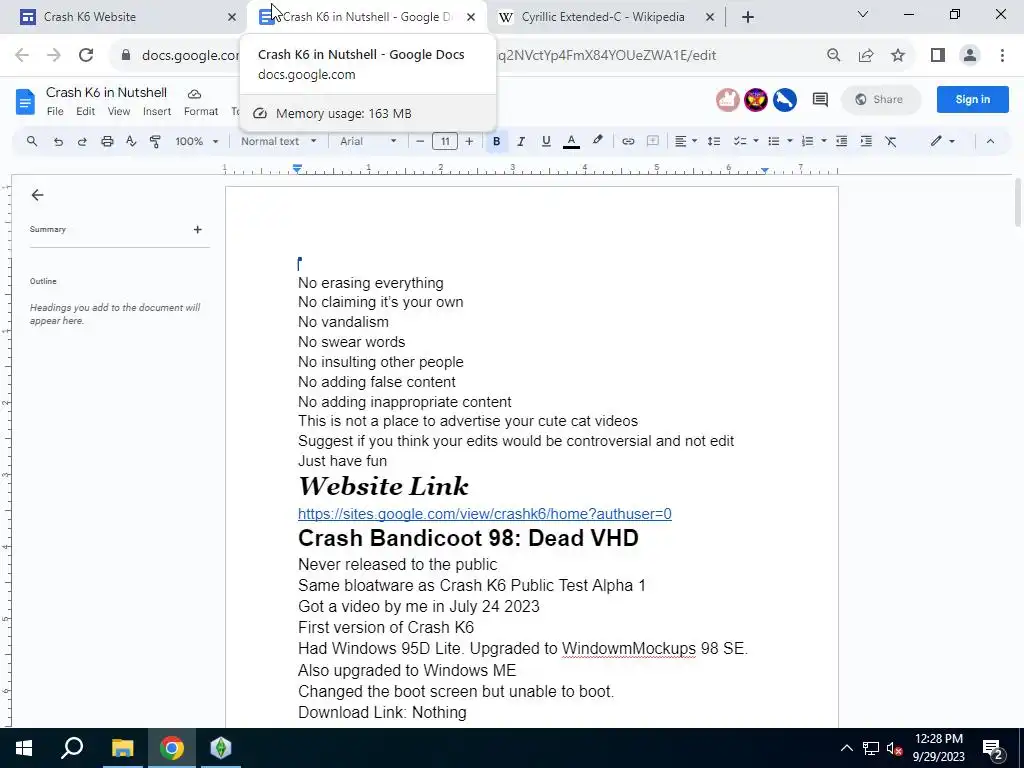Viewport: 1024px width, 768px height.
Task: Open the Windows Start menu
Action: pos(24,748)
